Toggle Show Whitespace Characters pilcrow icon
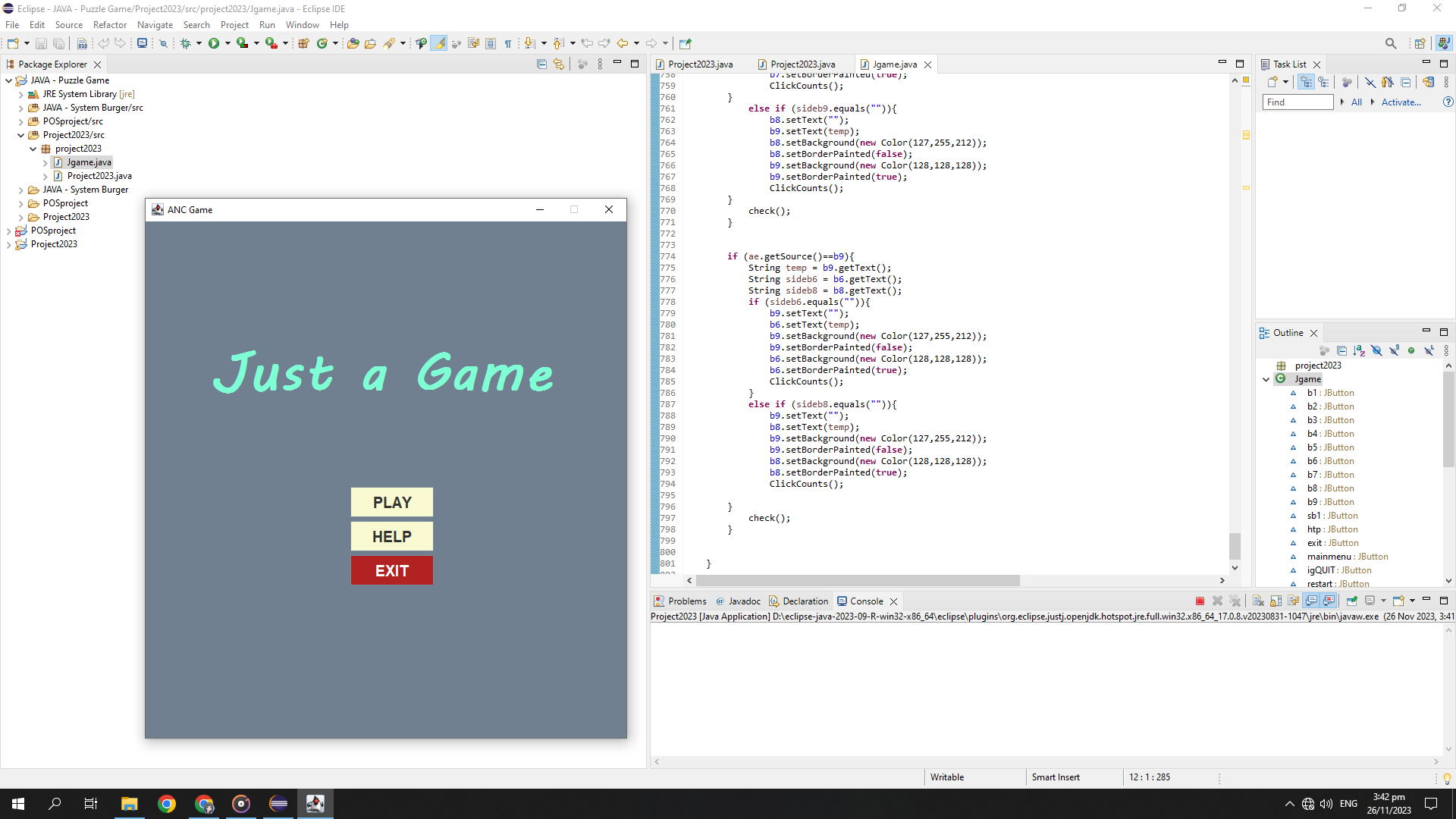 coord(508,43)
